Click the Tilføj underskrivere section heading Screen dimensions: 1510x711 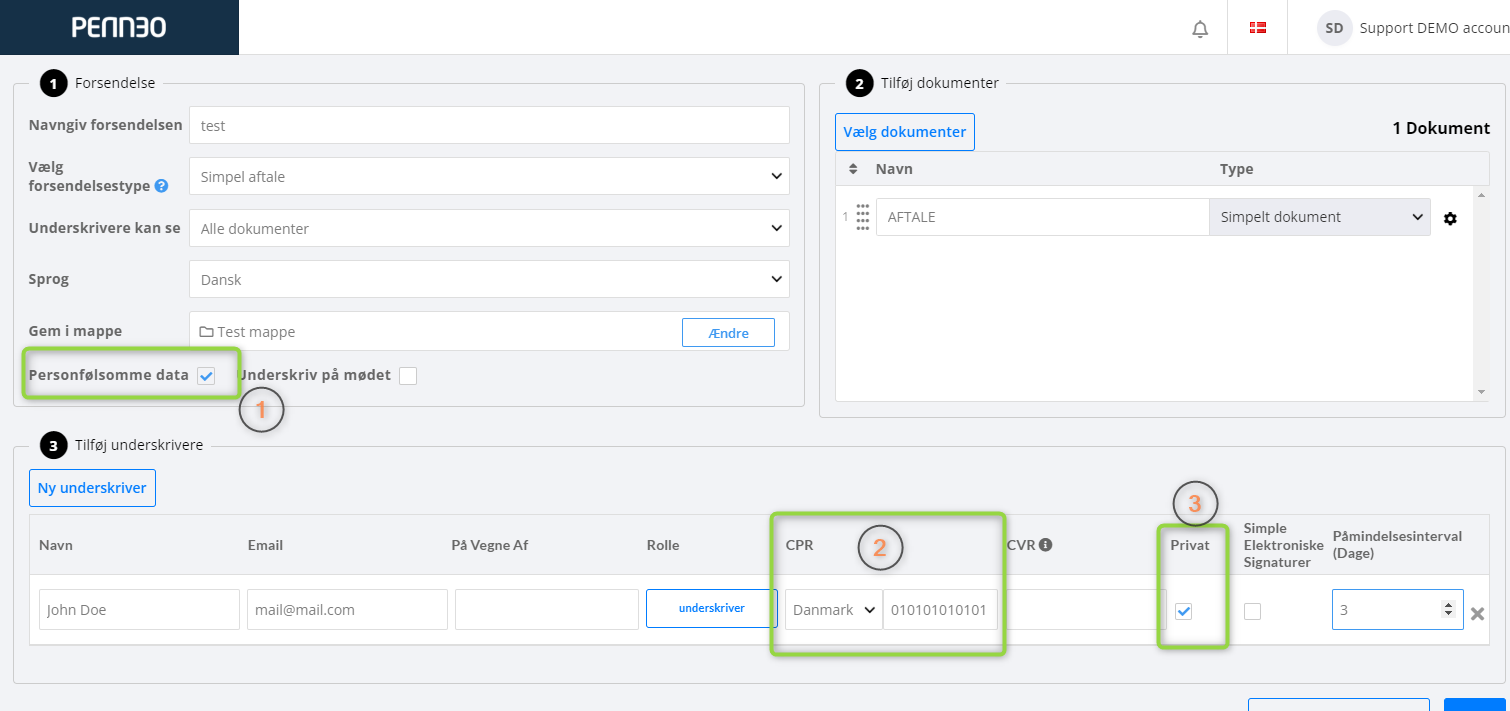[139, 445]
